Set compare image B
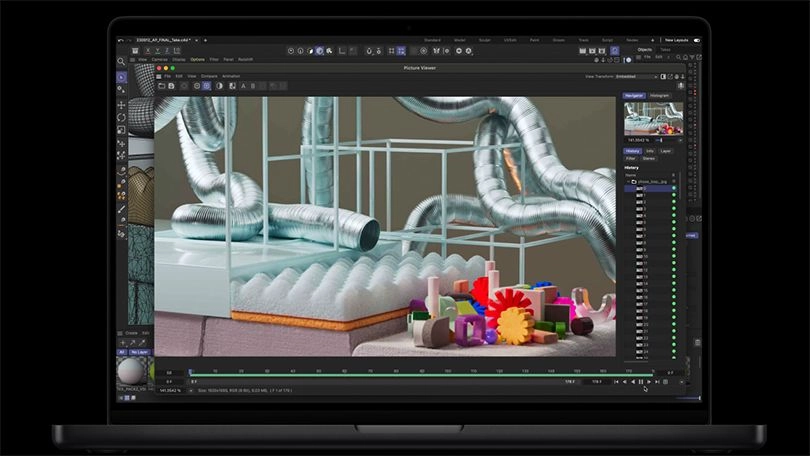Screen dimensions: 810x456 [253, 86]
